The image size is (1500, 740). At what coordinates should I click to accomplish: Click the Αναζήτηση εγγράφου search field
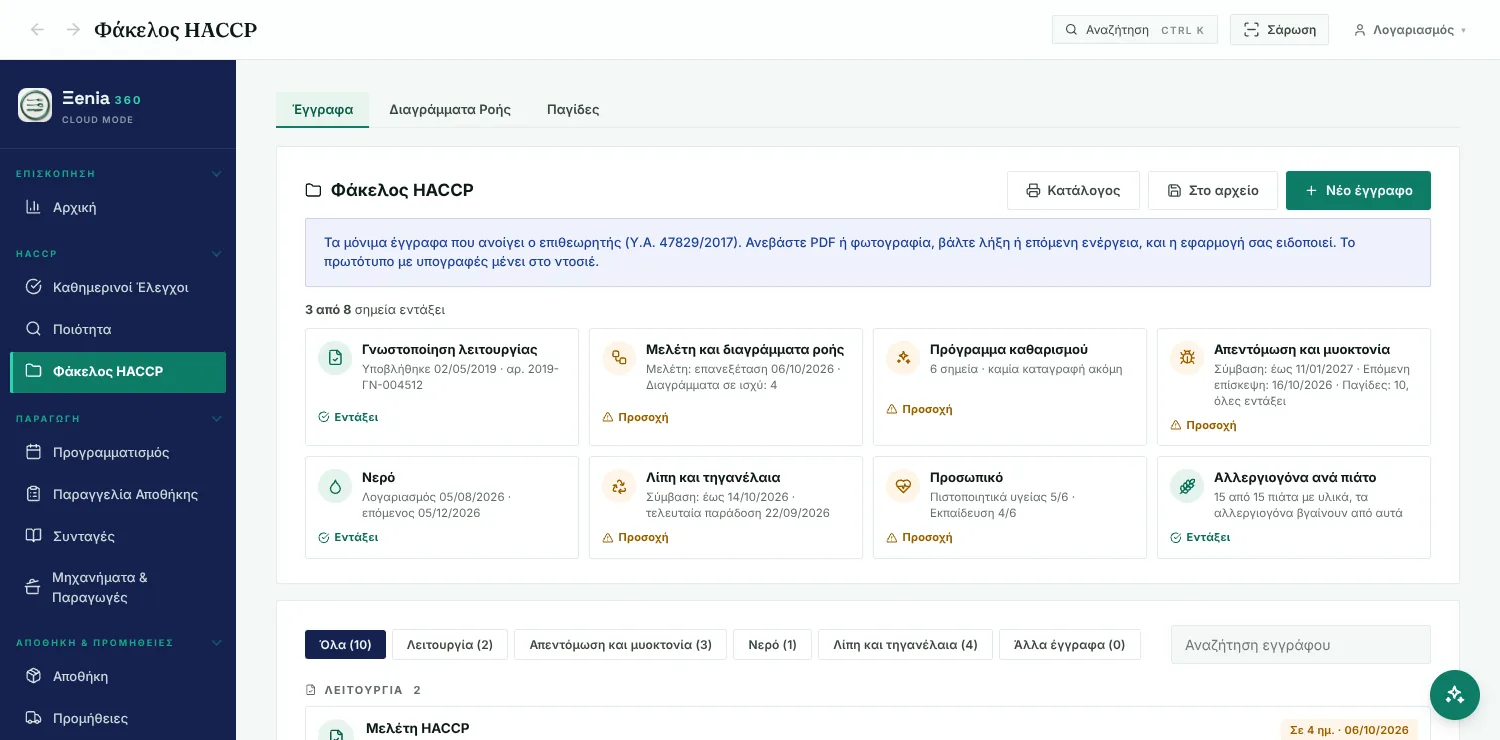click(1301, 645)
